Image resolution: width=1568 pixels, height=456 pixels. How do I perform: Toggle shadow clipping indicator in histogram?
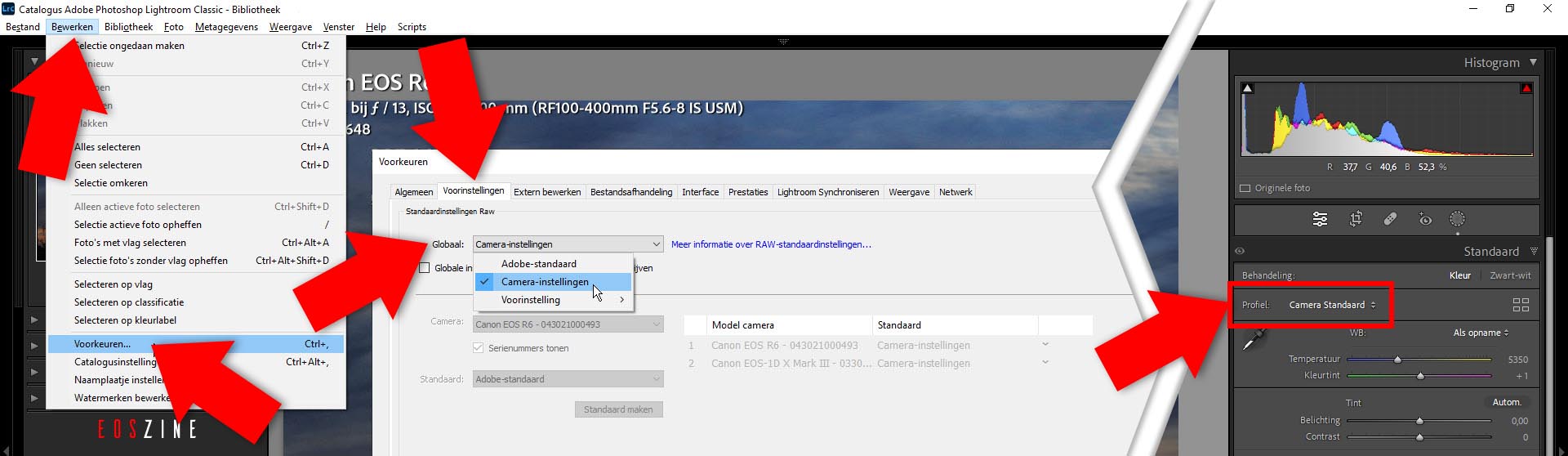(x=1248, y=88)
